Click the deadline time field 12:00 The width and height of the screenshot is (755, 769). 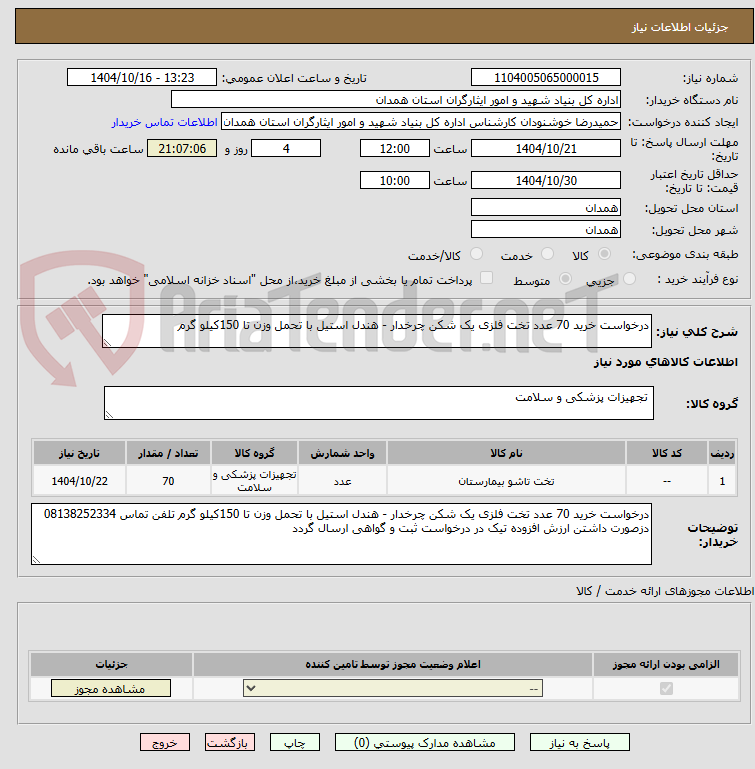tap(394, 149)
